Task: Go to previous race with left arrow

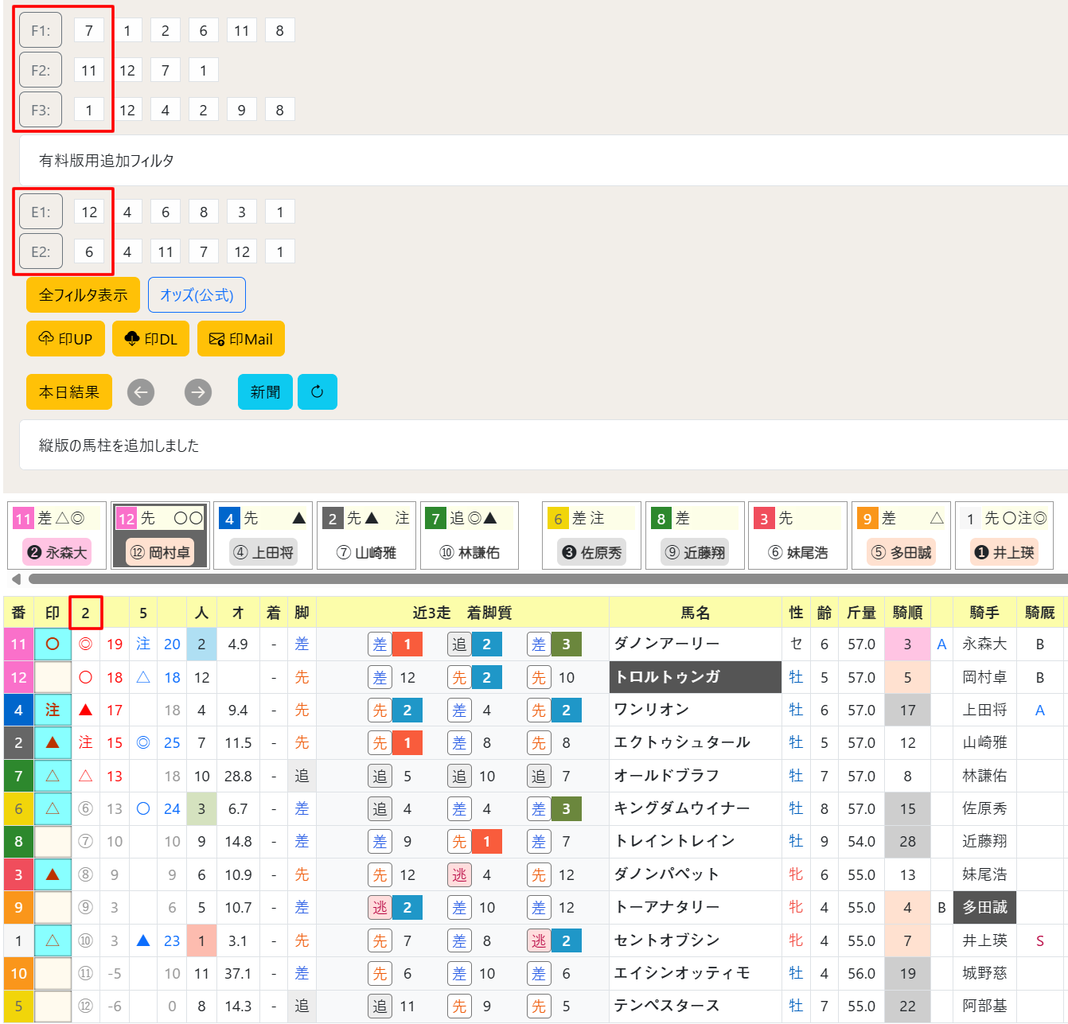Action: point(141,392)
